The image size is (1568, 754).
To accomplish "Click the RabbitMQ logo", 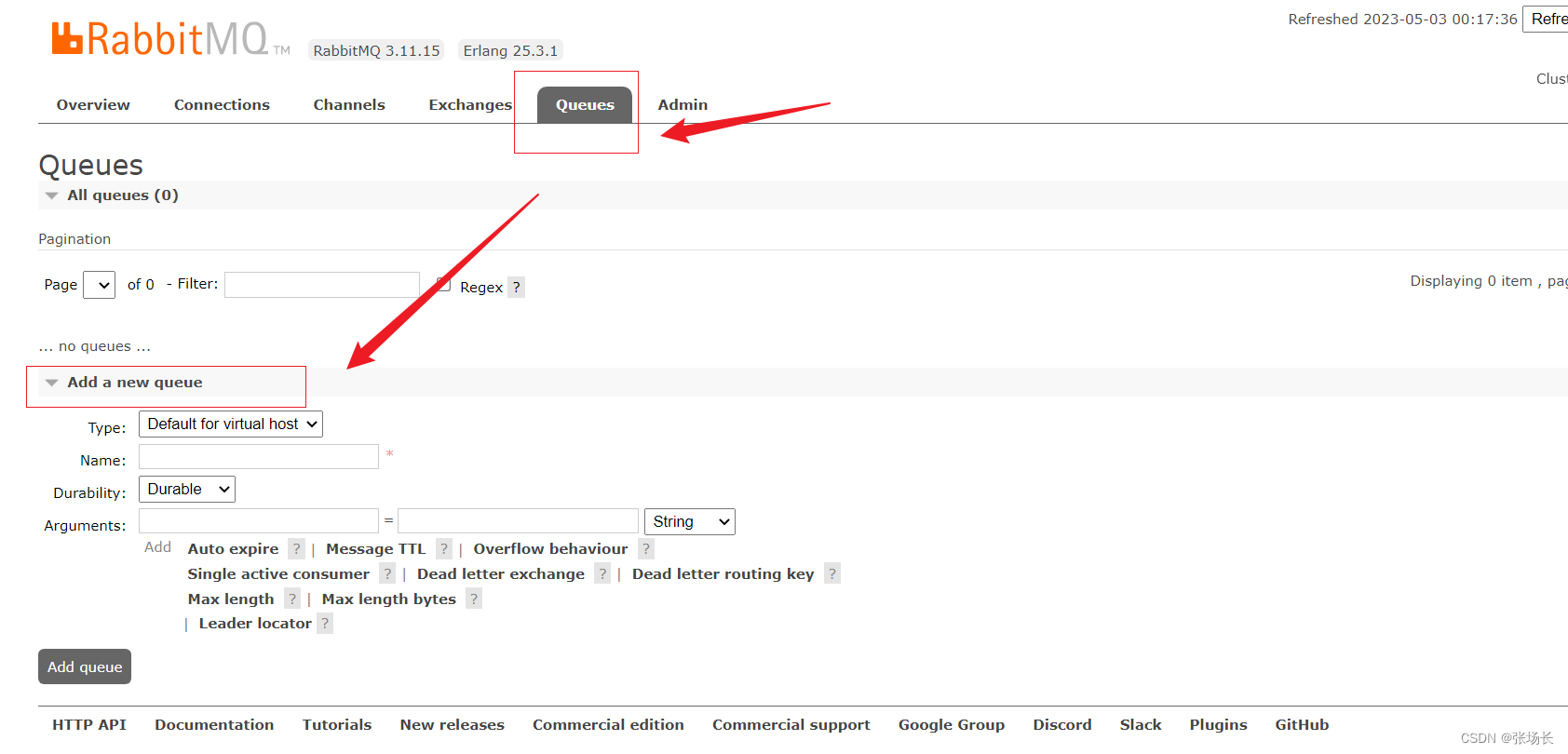I will click(x=170, y=39).
